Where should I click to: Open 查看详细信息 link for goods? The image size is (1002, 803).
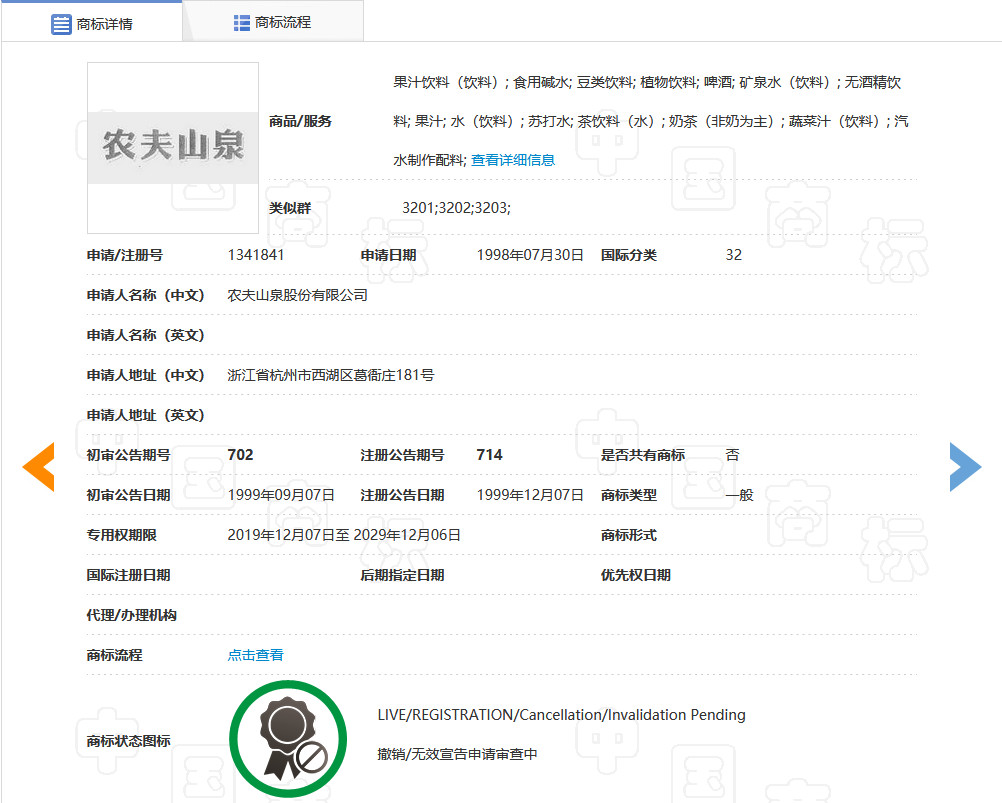click(513, 160)
